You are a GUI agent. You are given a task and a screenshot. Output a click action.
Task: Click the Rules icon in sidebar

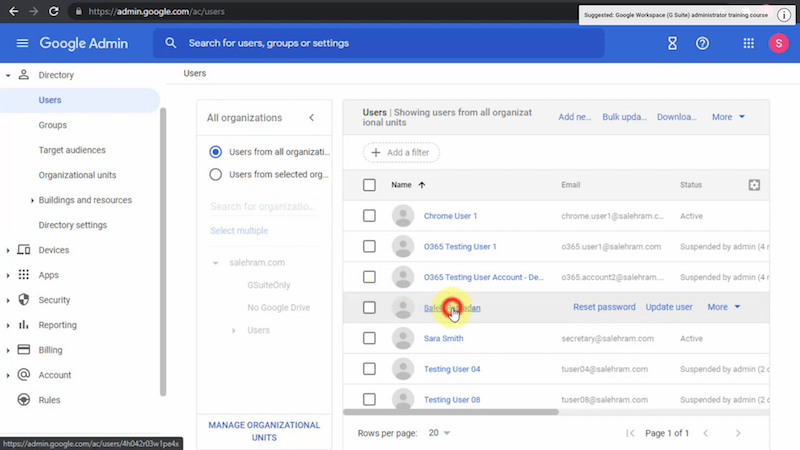point(23,399)
